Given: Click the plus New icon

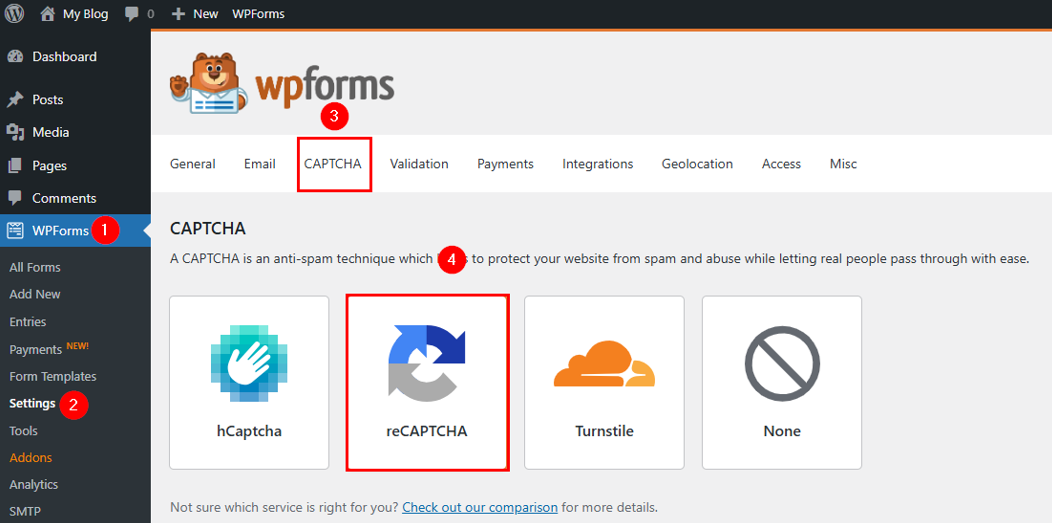Looking at the screenshot, I should (178, 14).
